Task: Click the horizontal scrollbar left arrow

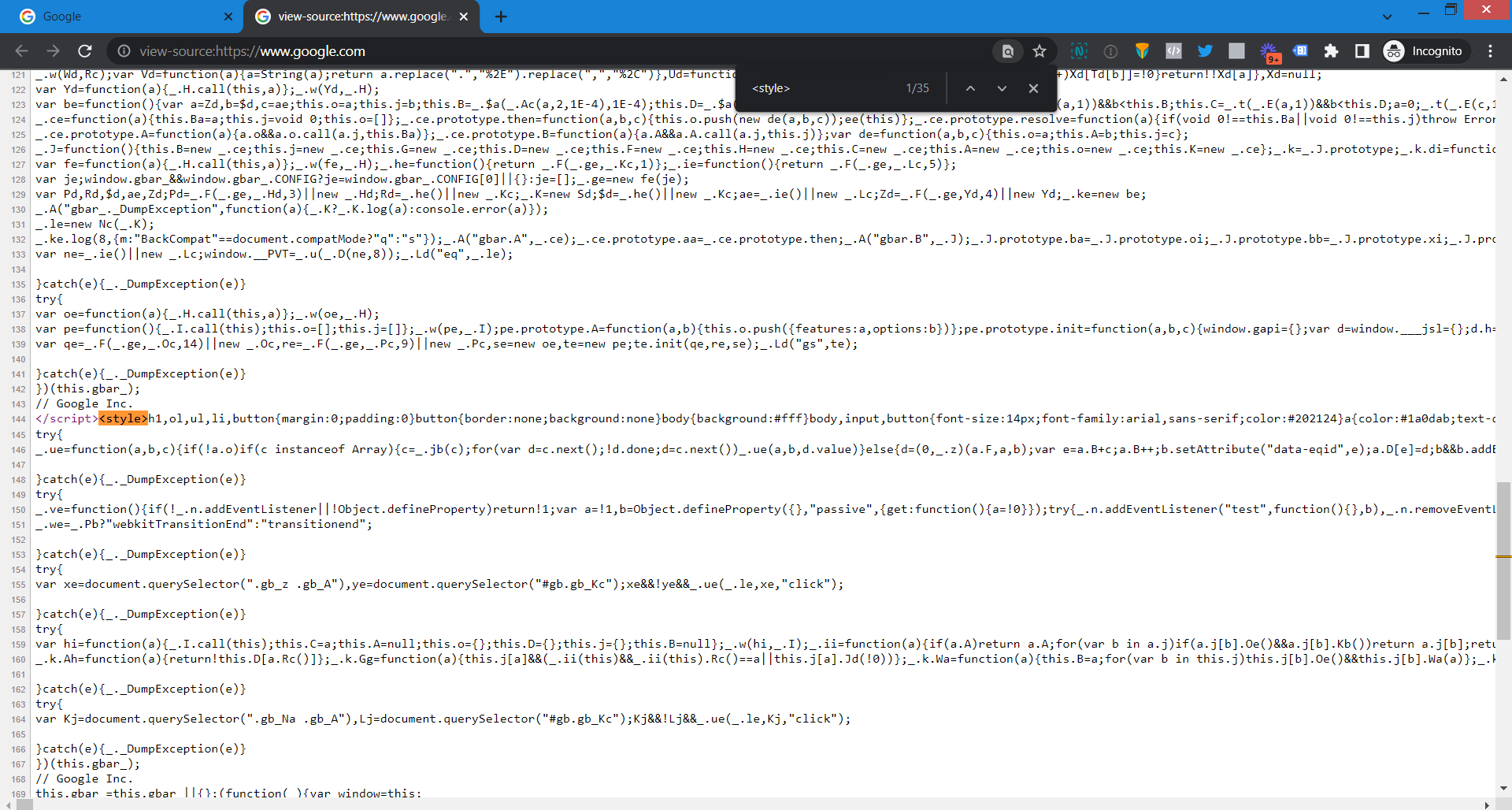Action: pyautogui.click(x=7, y=804)
